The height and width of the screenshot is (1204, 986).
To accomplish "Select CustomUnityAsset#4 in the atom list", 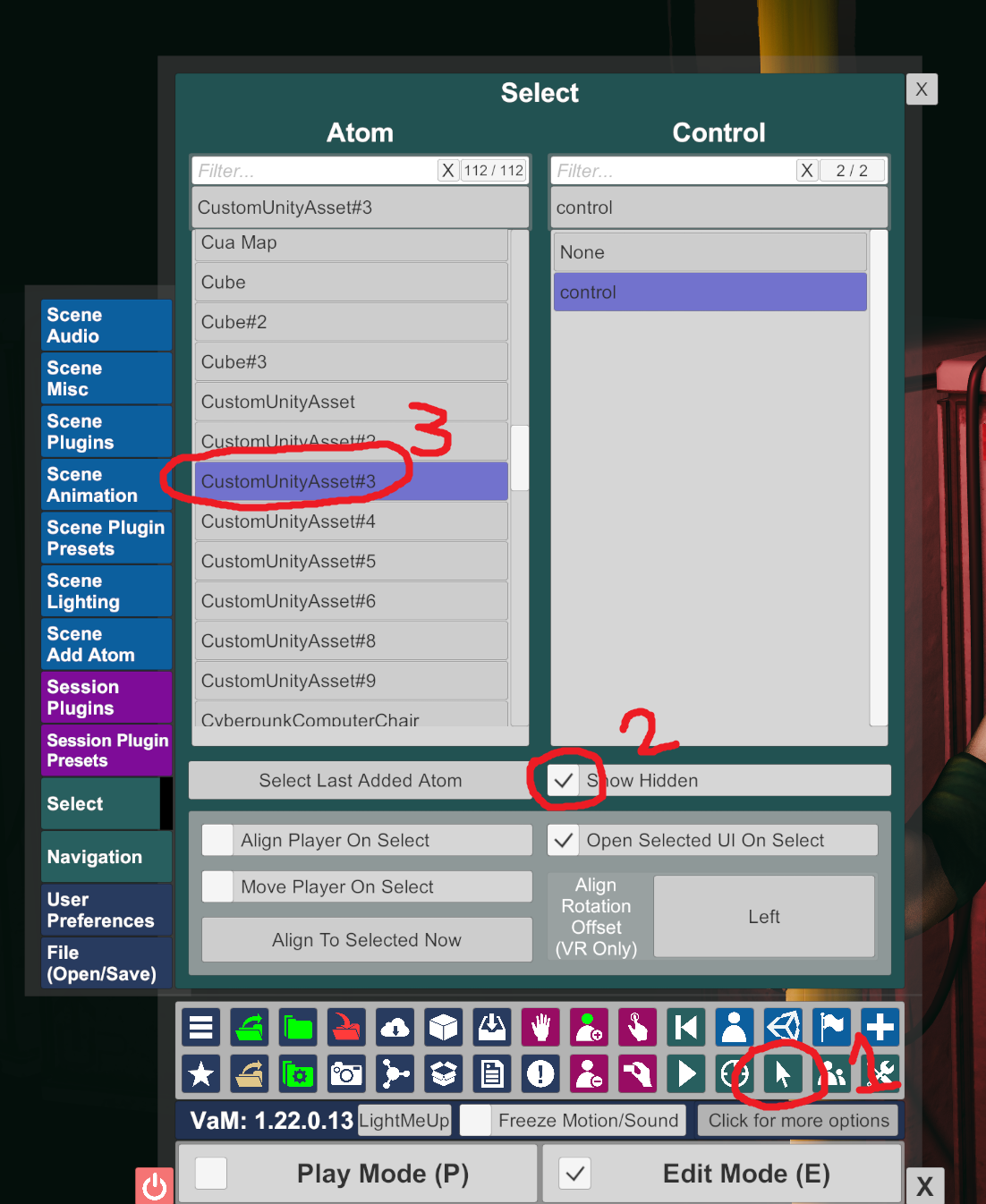I will 352,521.
